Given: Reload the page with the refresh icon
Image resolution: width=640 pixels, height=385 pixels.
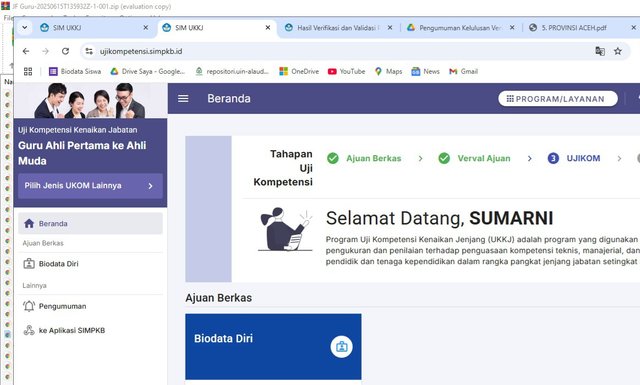Looking at the screenshot, I should click(65, 51).
